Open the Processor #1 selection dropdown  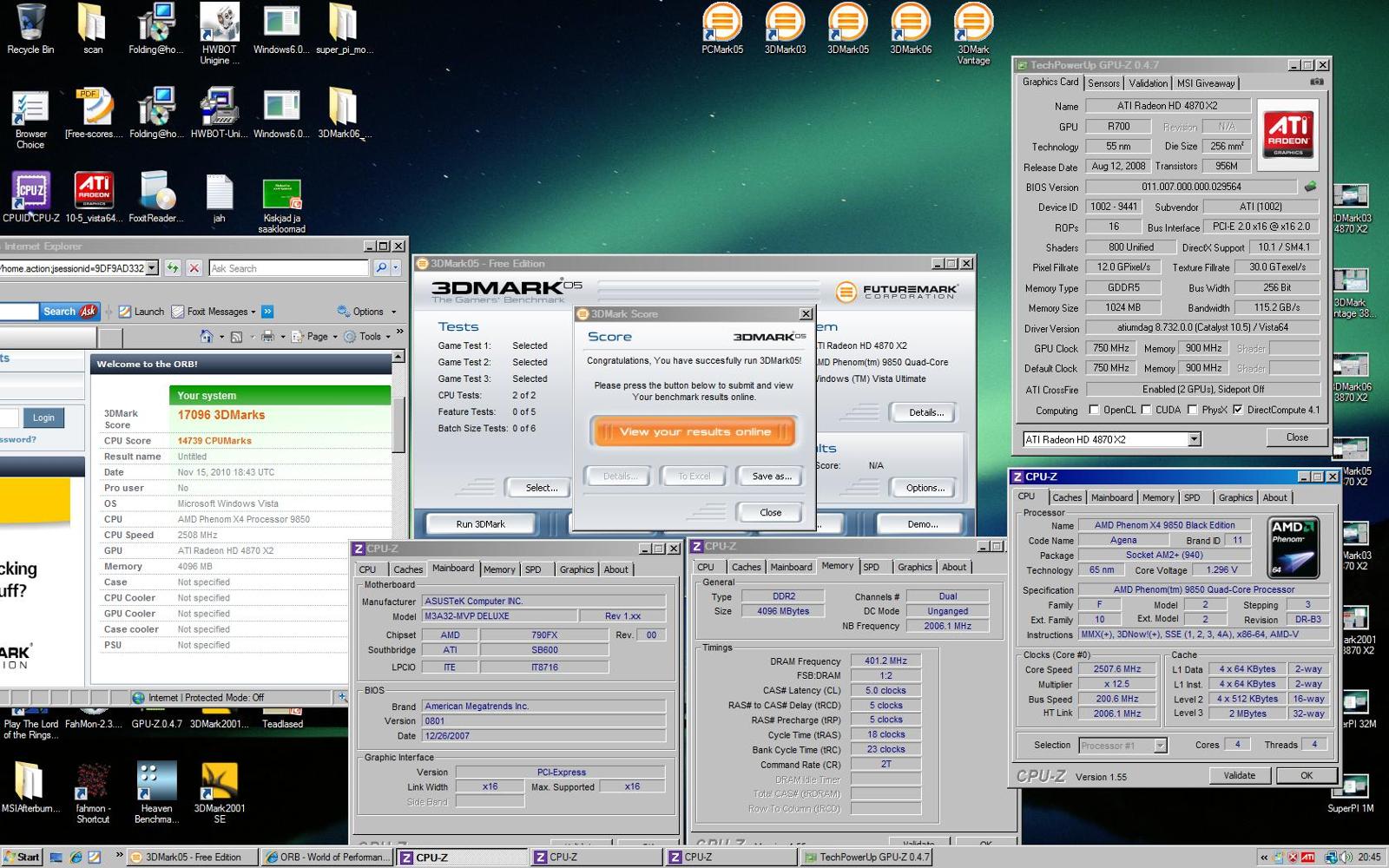pyautogui.click(x=1160, y=745)
